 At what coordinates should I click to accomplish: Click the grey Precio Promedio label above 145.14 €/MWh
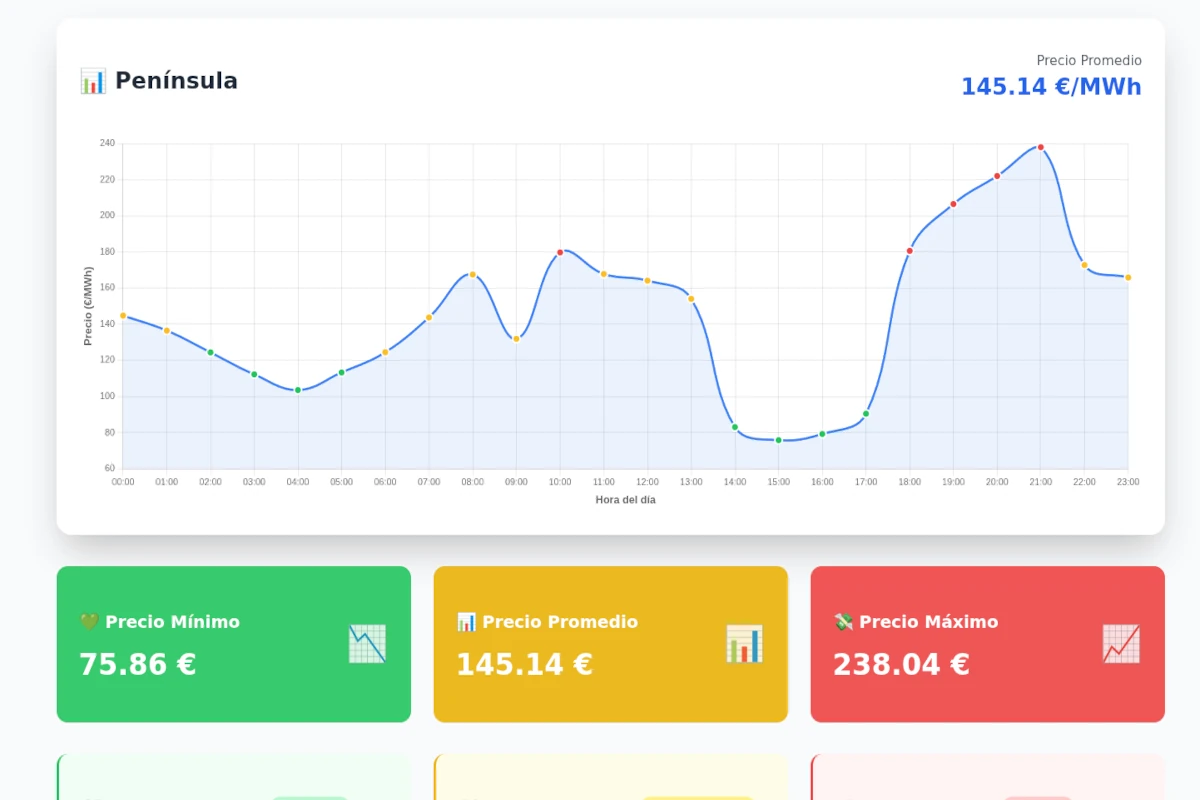pos(1089,61)
